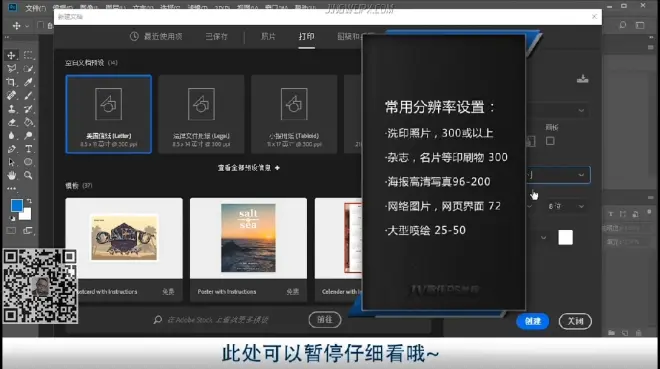Click the blue foreground color swatch

[17, 205]
